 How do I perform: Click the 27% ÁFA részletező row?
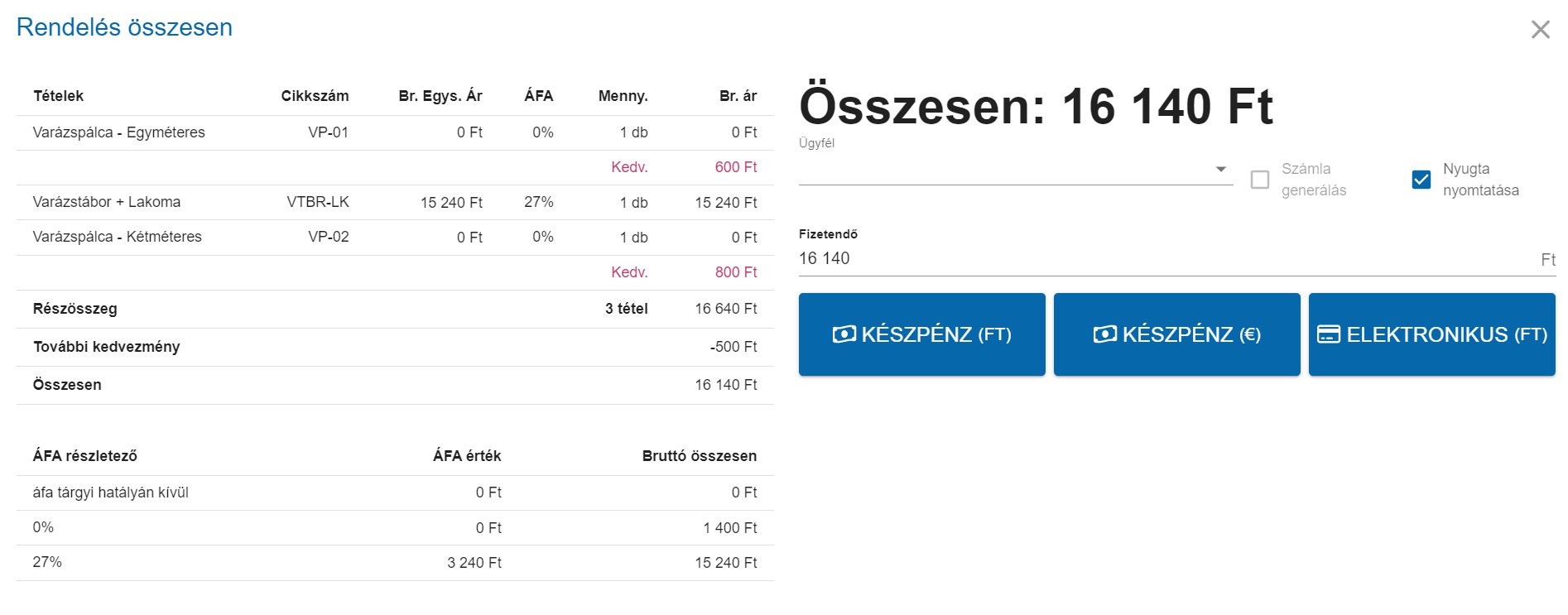pyautogui.click(x=395, y=563)
